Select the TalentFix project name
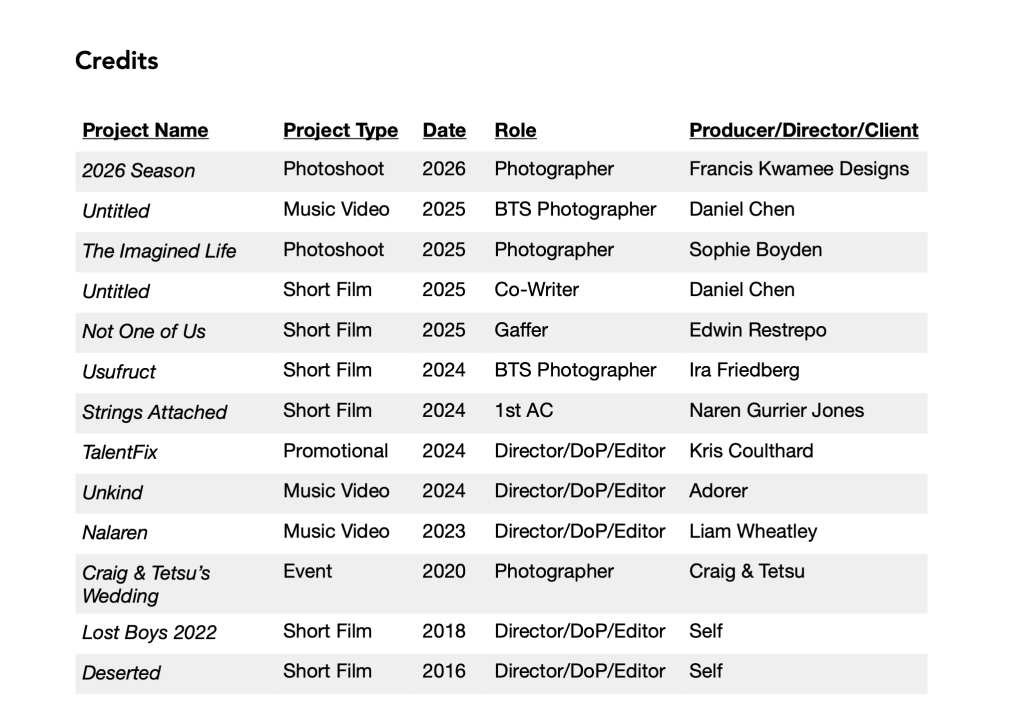This screenshot has height=725, width=1024. 120,452
